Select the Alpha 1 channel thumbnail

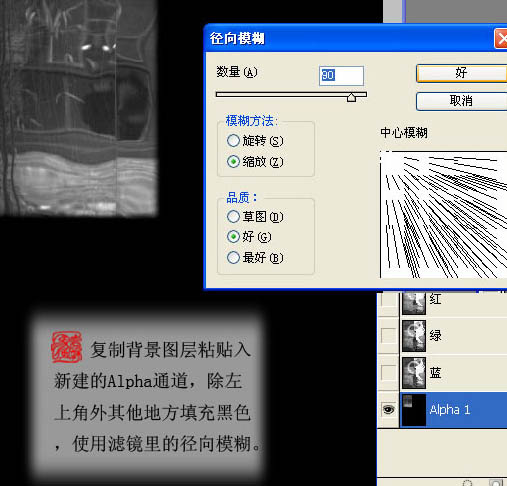pos(414,410)
